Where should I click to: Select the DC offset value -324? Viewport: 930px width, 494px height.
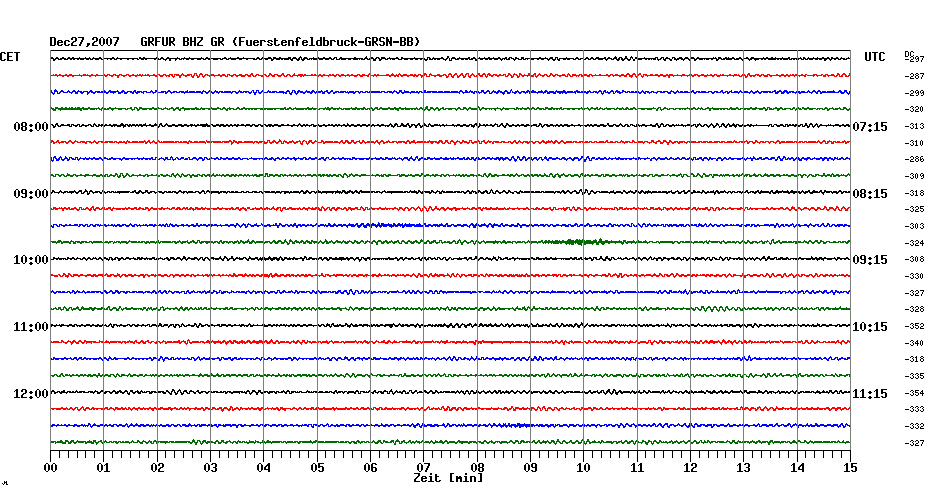pos(915,243)
